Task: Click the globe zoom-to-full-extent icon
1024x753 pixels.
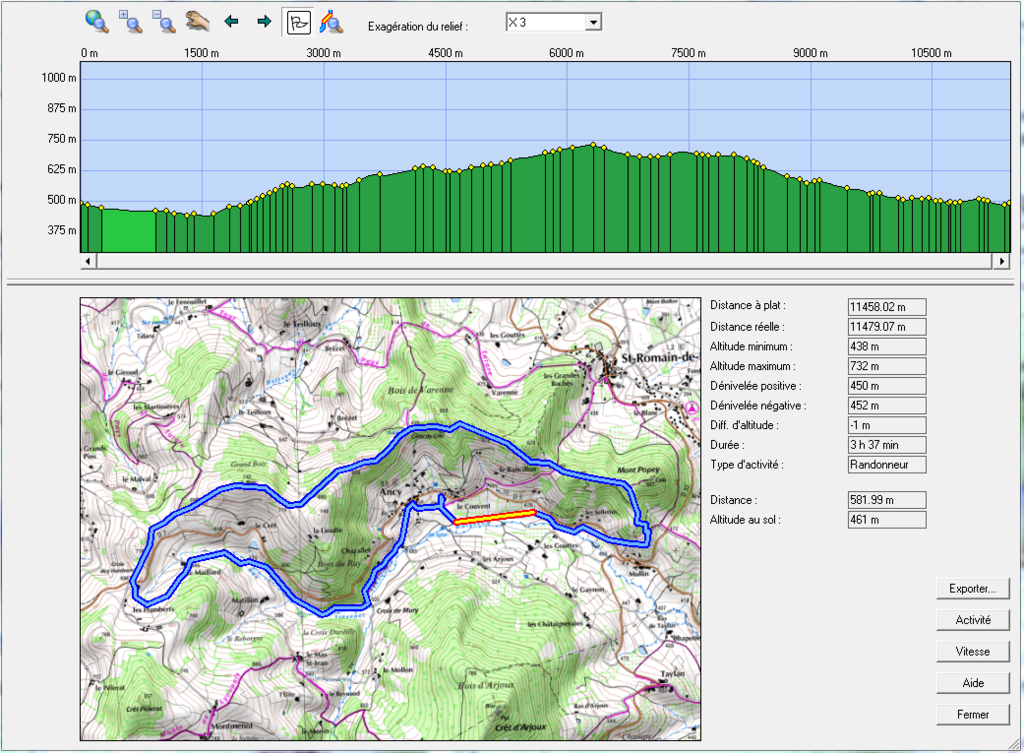Action: click(x=97, y=21)
